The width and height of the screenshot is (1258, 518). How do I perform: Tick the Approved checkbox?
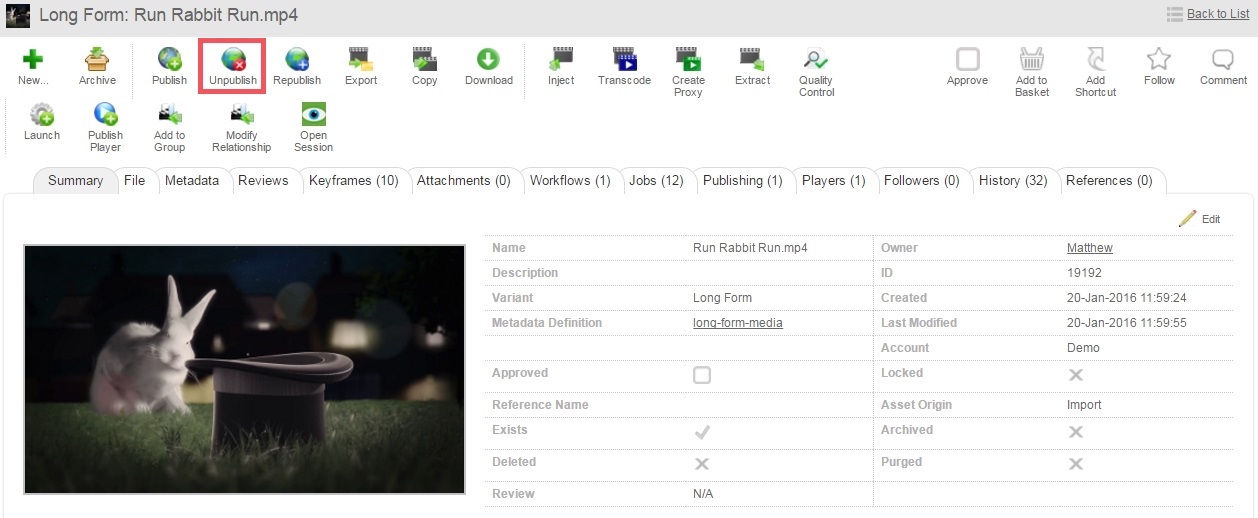[702, 375]
